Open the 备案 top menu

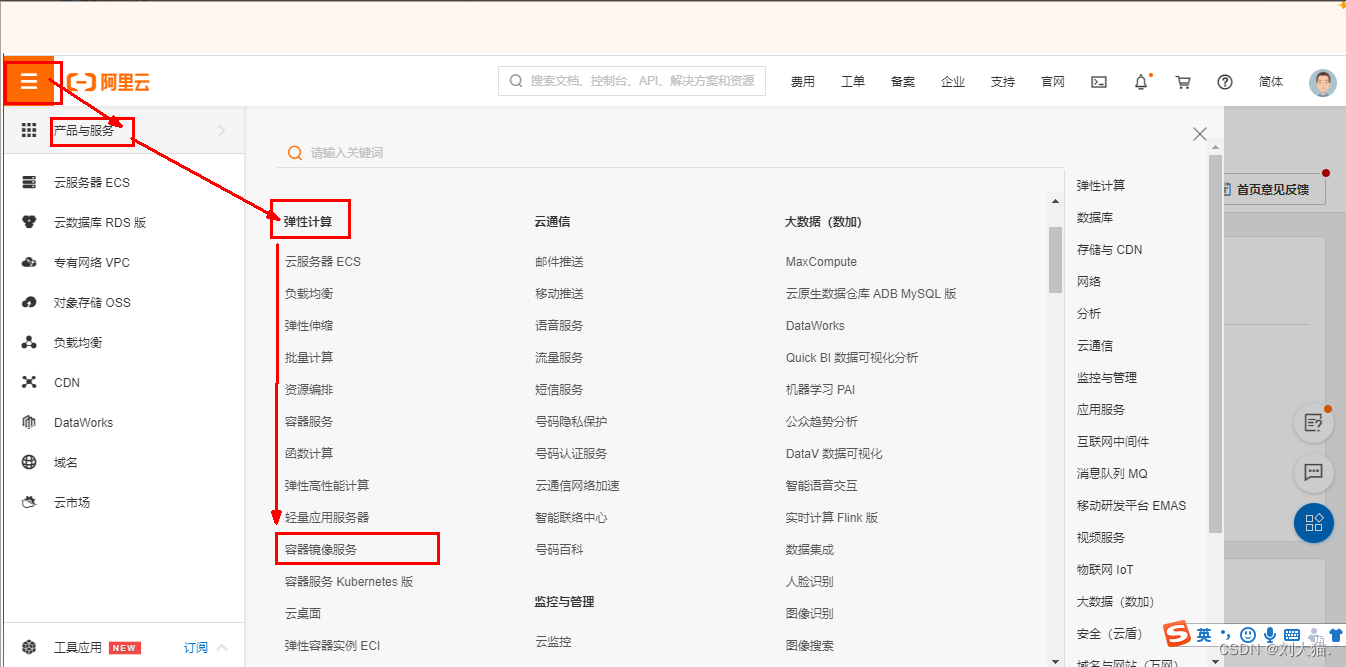pos(903,82)
